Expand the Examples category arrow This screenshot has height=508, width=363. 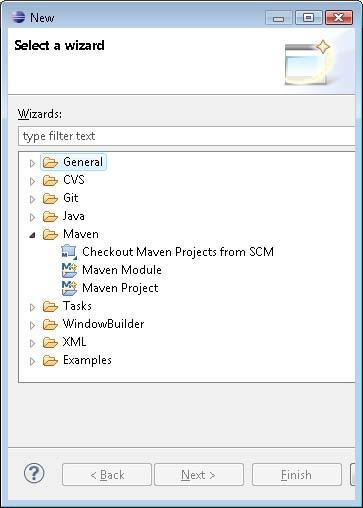32,361
